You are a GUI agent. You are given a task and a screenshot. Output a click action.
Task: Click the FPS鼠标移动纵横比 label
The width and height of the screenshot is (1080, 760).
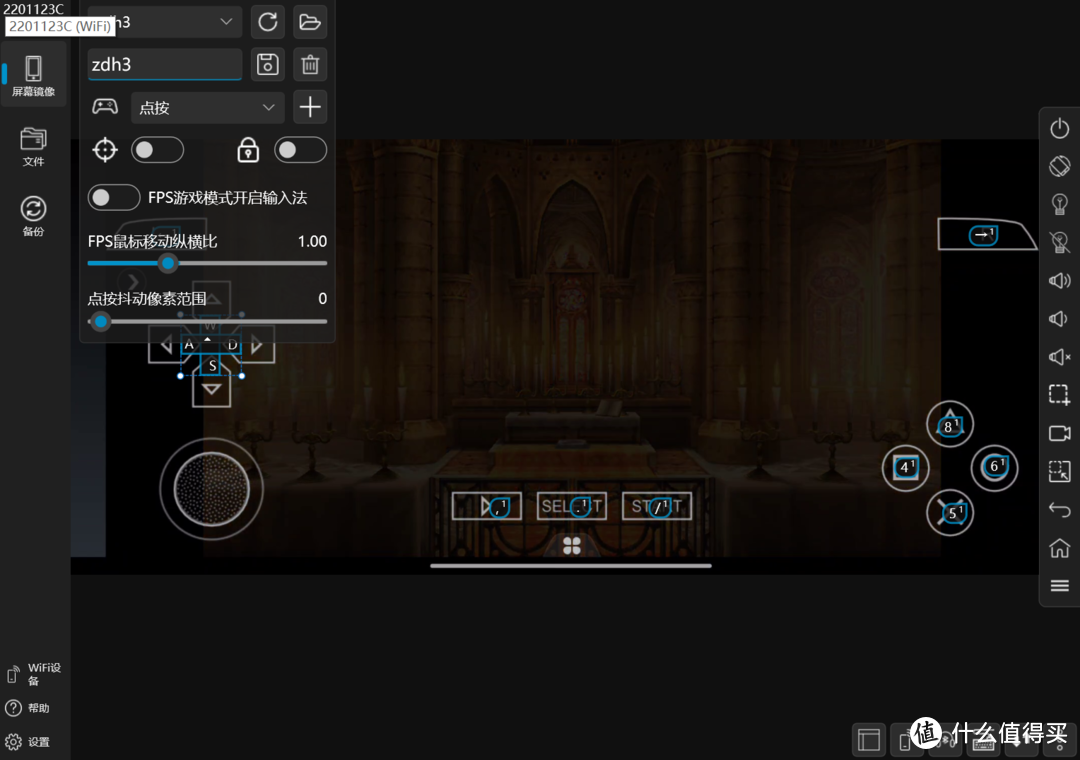click(152, 241)
